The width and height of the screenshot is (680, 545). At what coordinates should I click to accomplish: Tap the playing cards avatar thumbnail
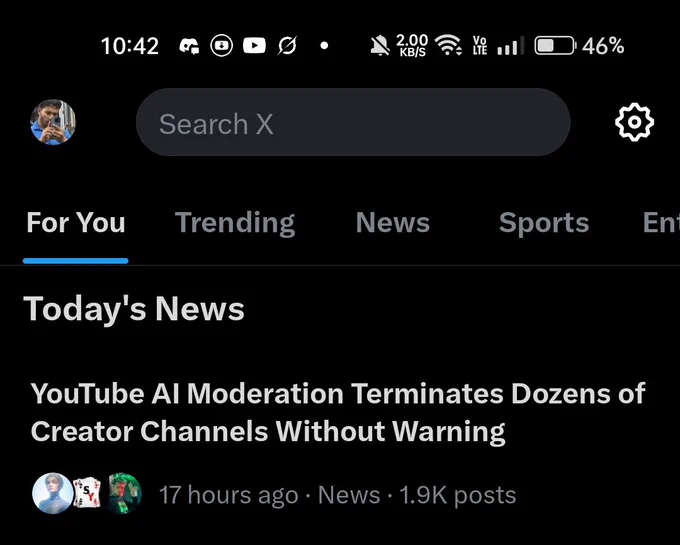(x=88, y=493)
